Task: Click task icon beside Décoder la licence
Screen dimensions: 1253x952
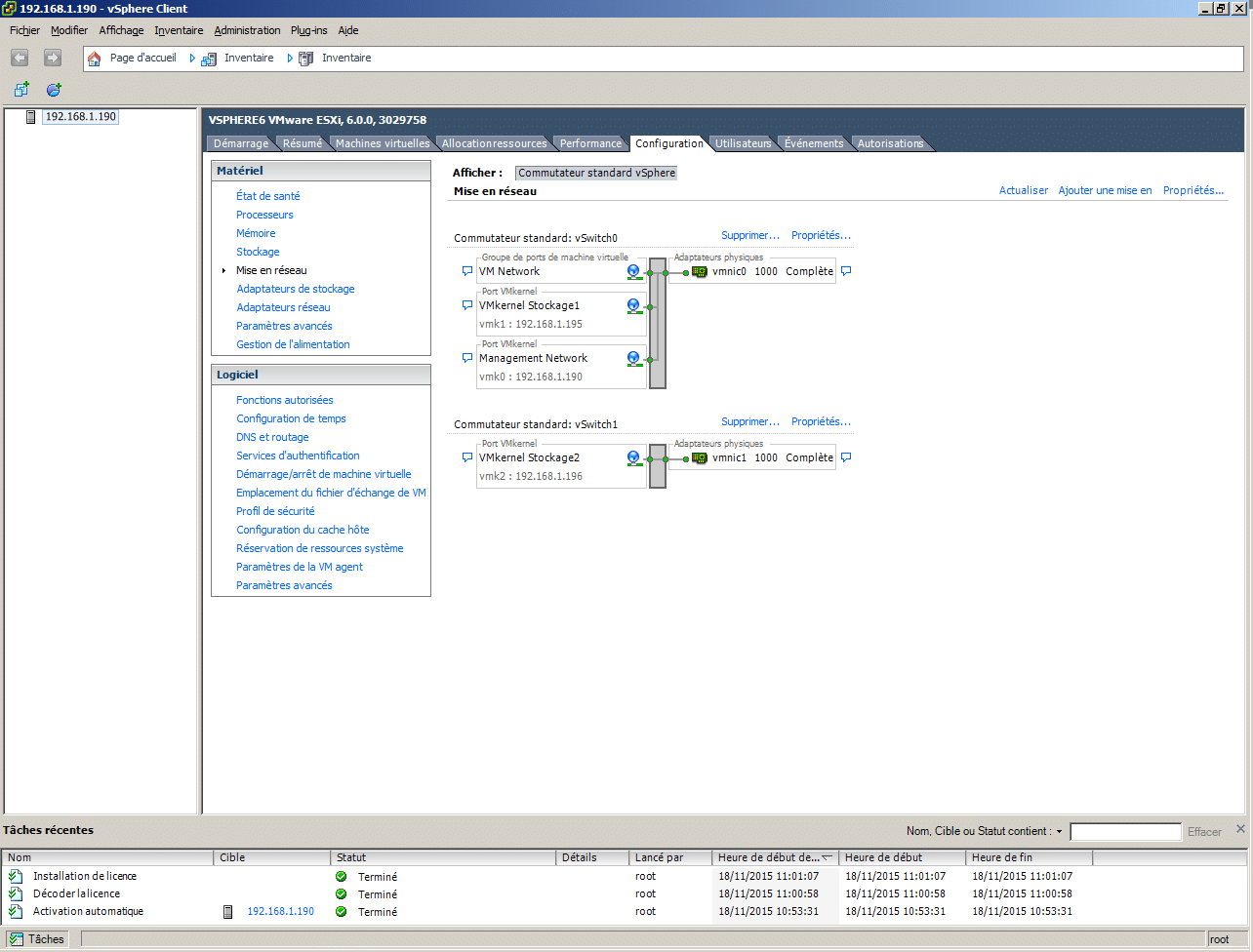Action: tap(16, 893)
